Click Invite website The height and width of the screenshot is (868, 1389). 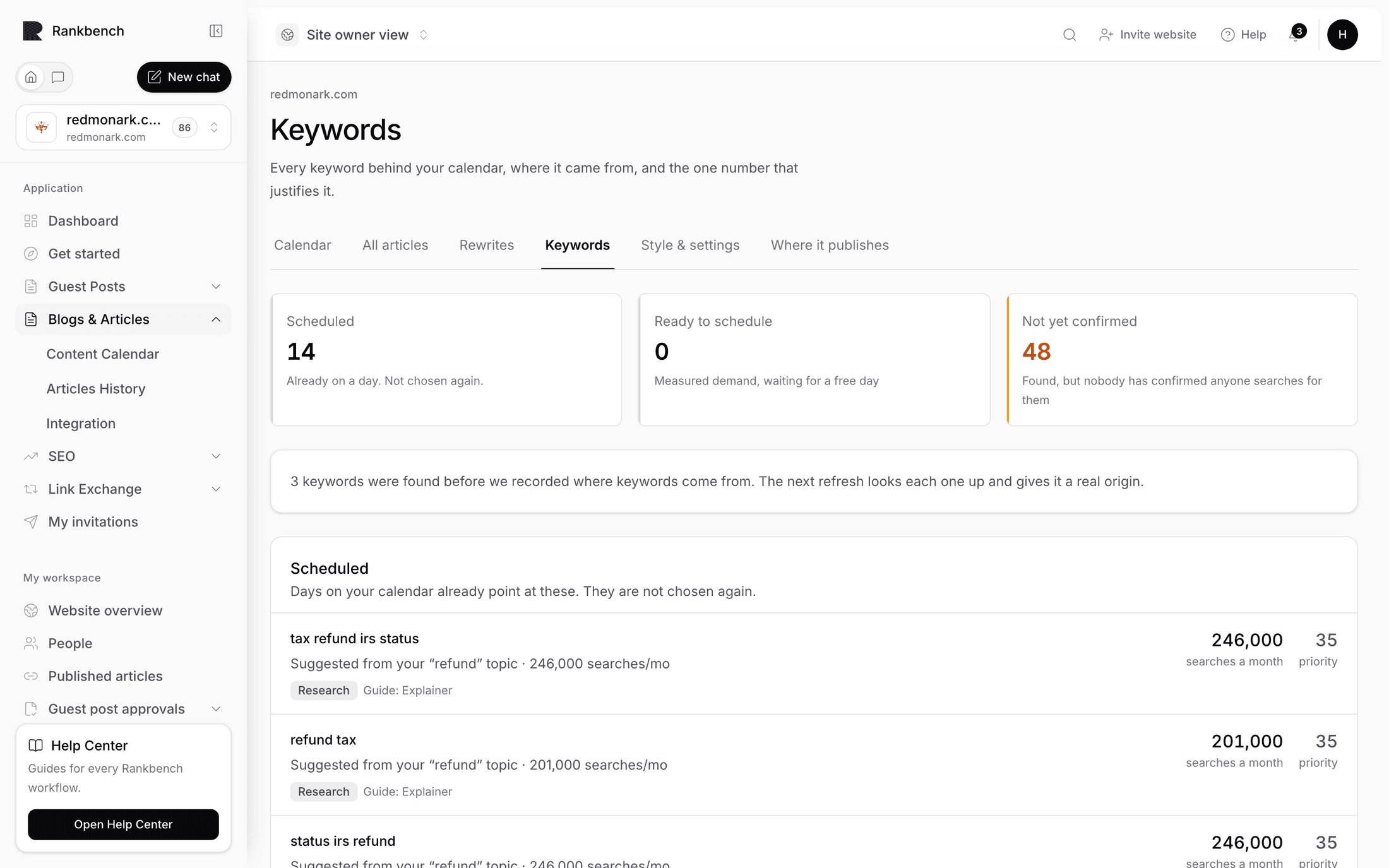tap(1147, 35)
